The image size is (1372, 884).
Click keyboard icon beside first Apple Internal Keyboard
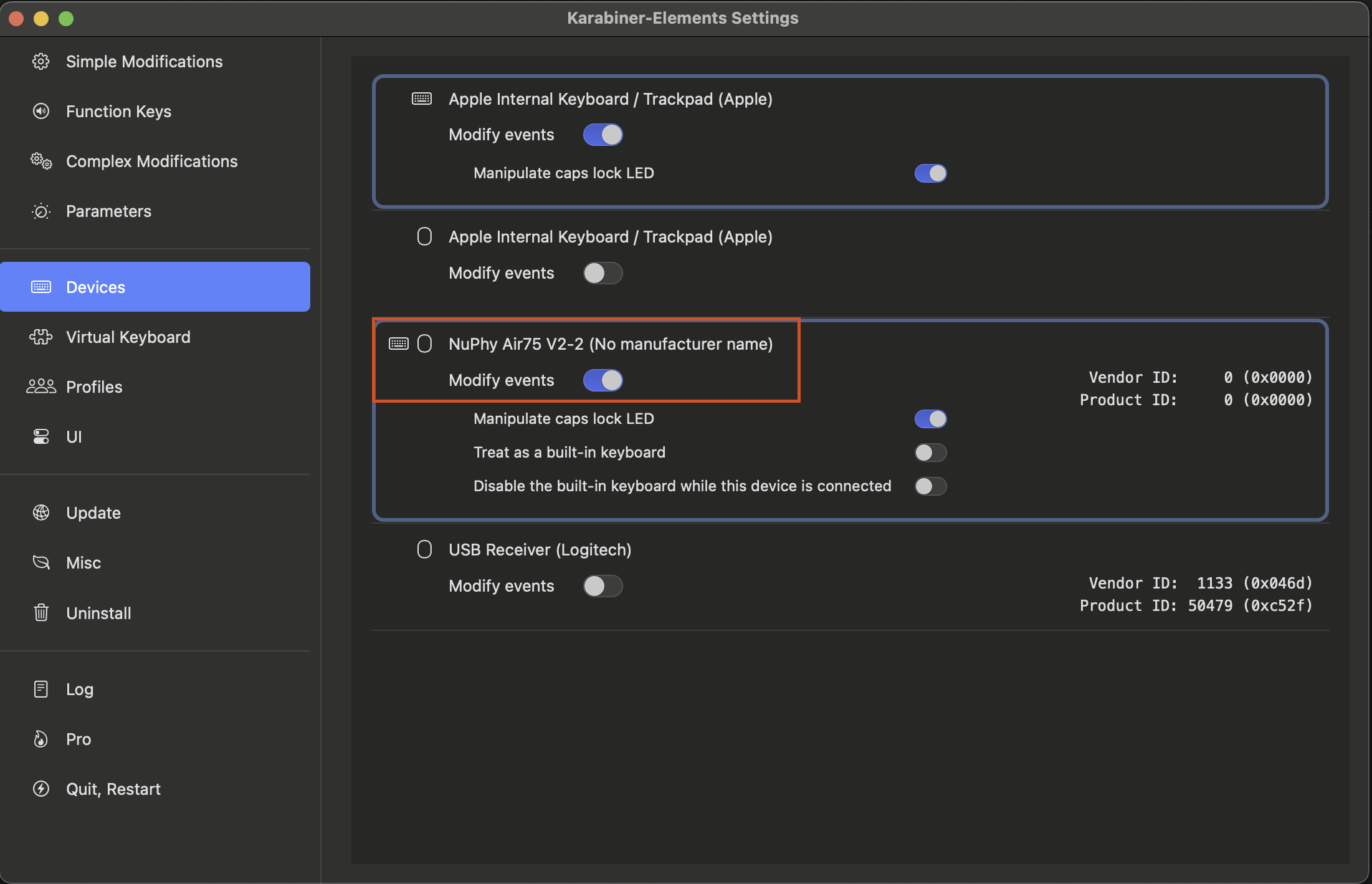coord(422,98)
